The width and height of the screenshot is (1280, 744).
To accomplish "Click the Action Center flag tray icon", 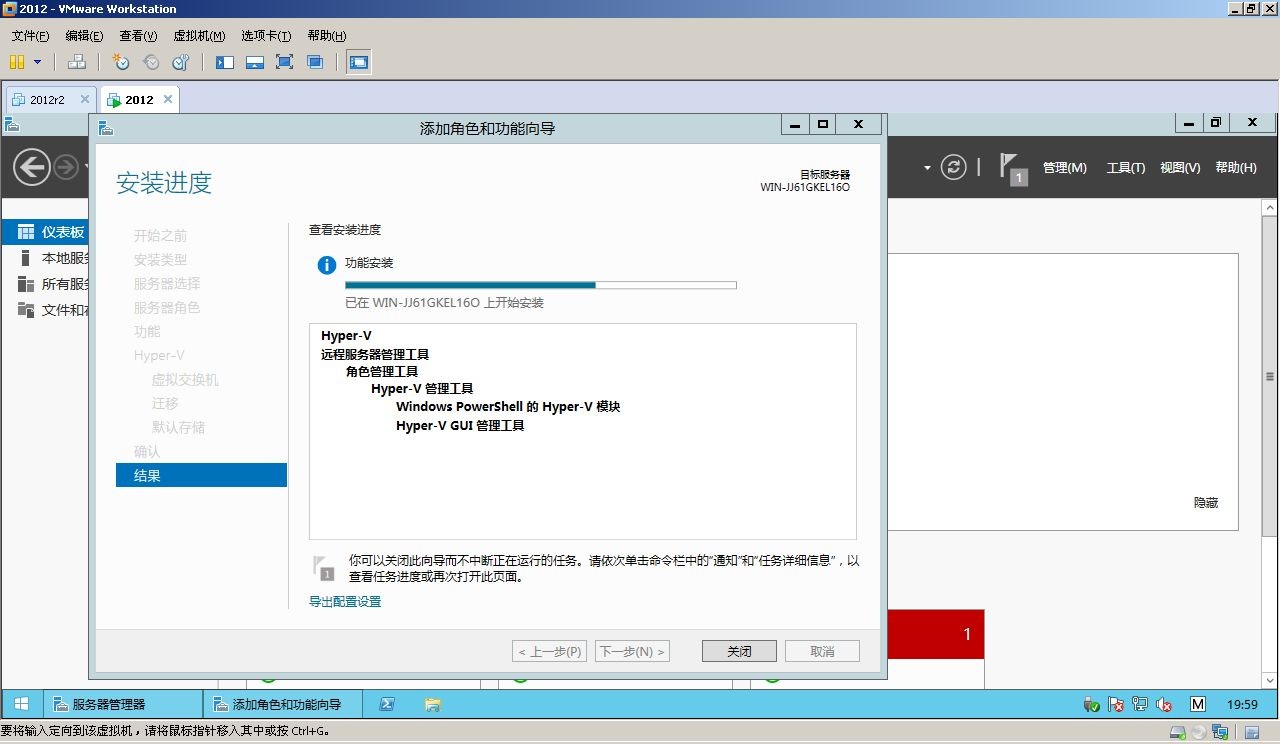I will 1116,705.
